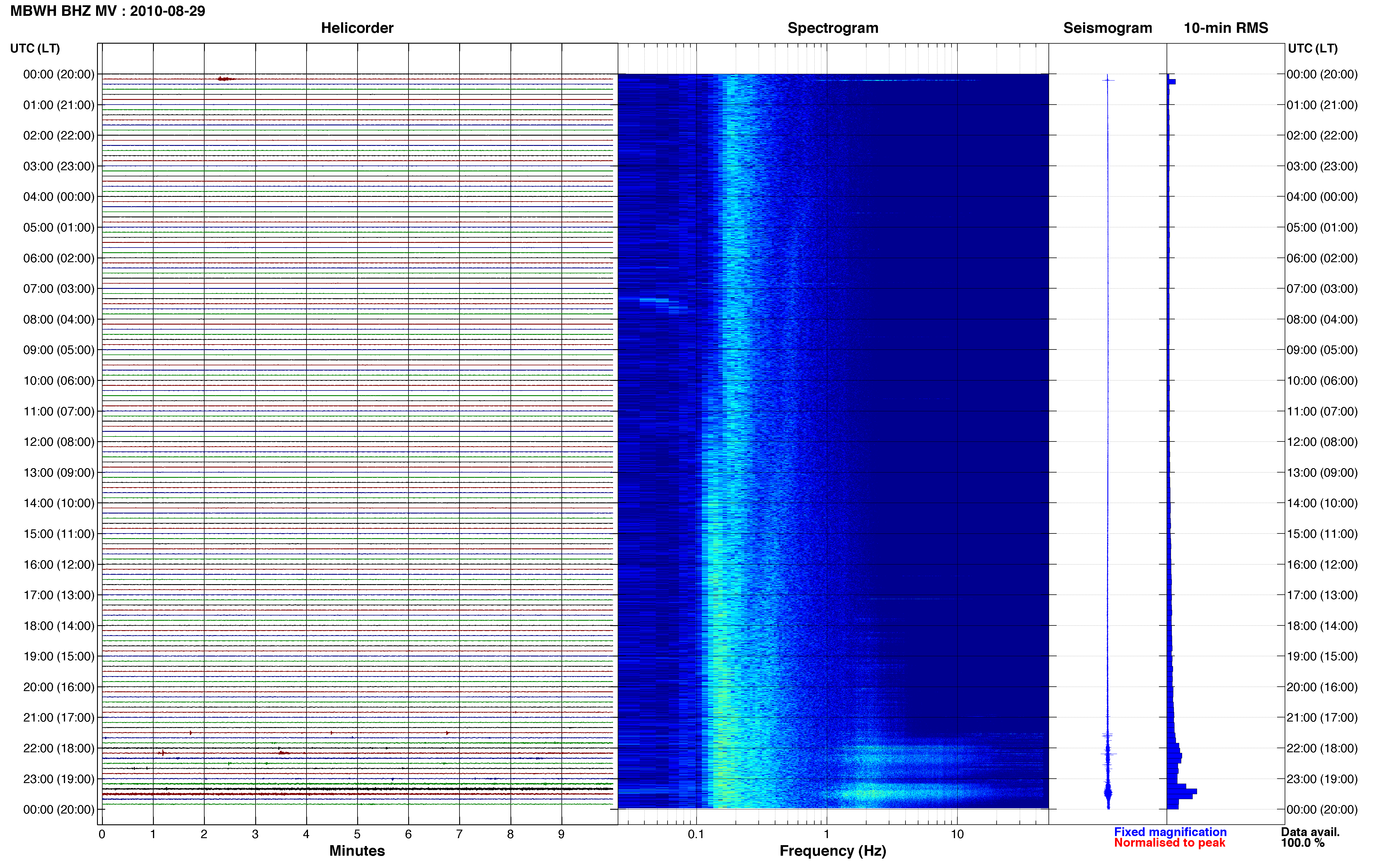
Task: Click the low-frequency light patch near 07:20 in spectrogram
Action: [x=655, y=300]
